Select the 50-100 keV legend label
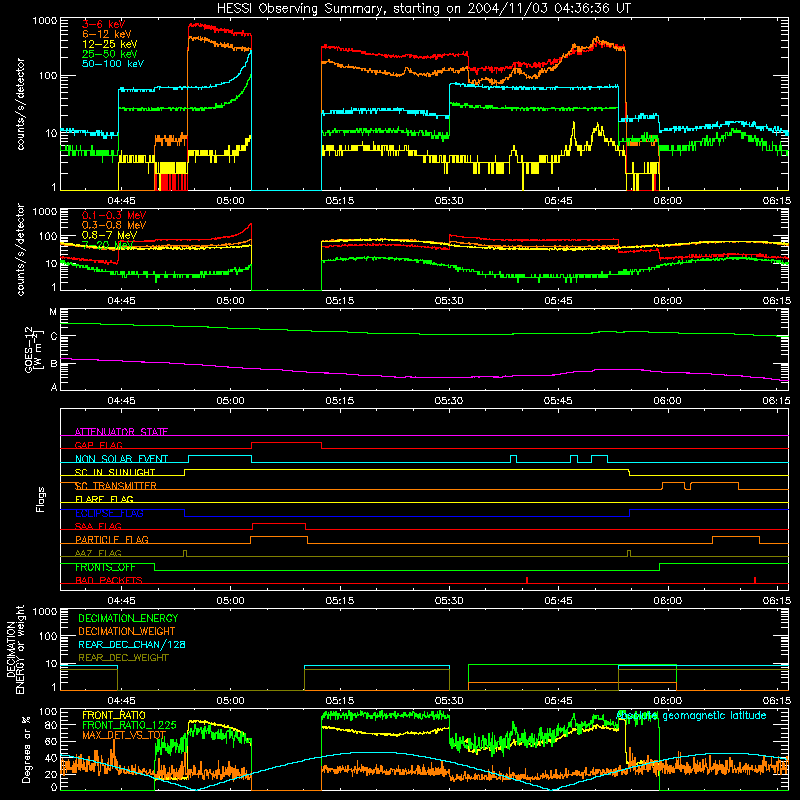The image size is (800, 800). point(113,64)
